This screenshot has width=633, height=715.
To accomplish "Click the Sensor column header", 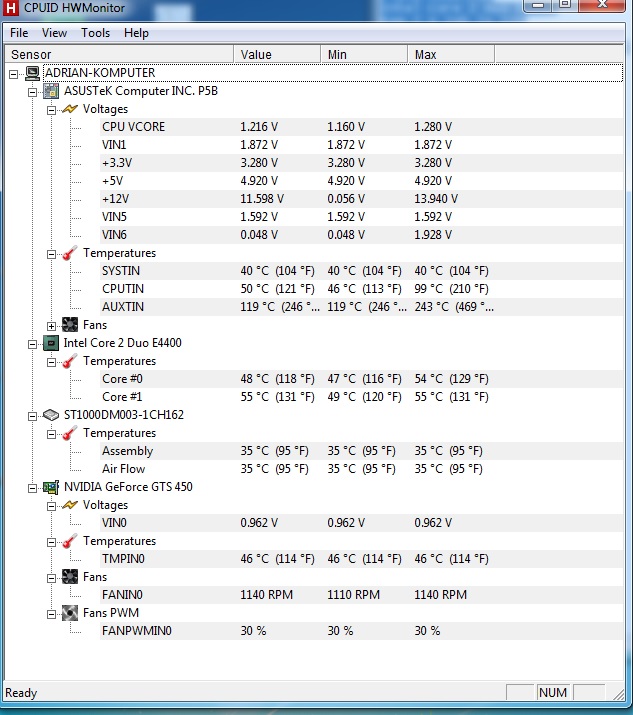I will pos(119,54).
